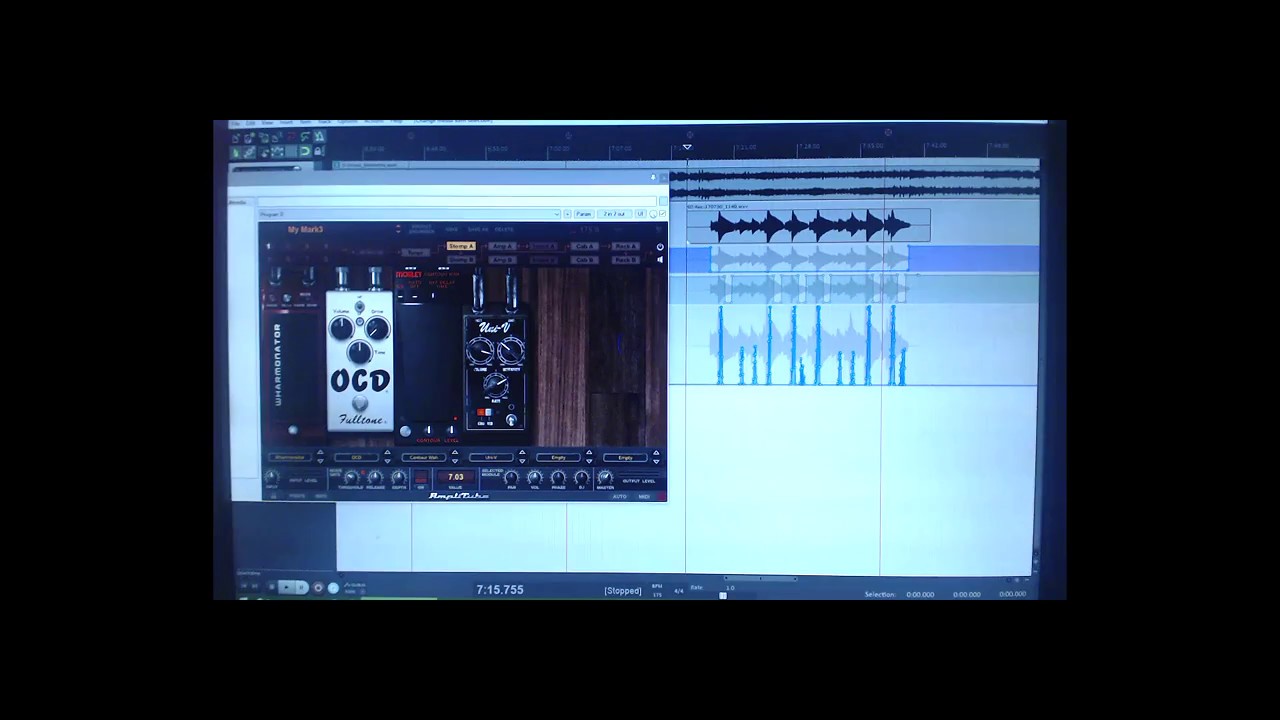Viewport: 1280px width, 720px height.
Task: Click the metronome icon in Reaper toolbar
Action: click(319, 137)
